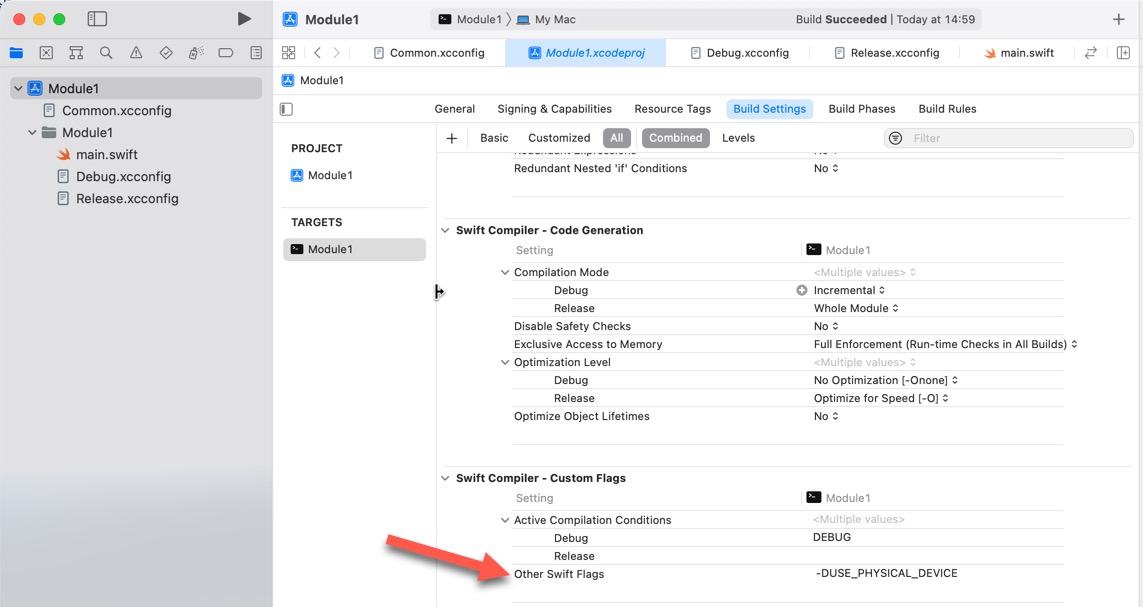The height and width of the screenshot is (607, 1143).
Task: Go forward in editor history
Action: pyautogui.click(x=336, y=52)
